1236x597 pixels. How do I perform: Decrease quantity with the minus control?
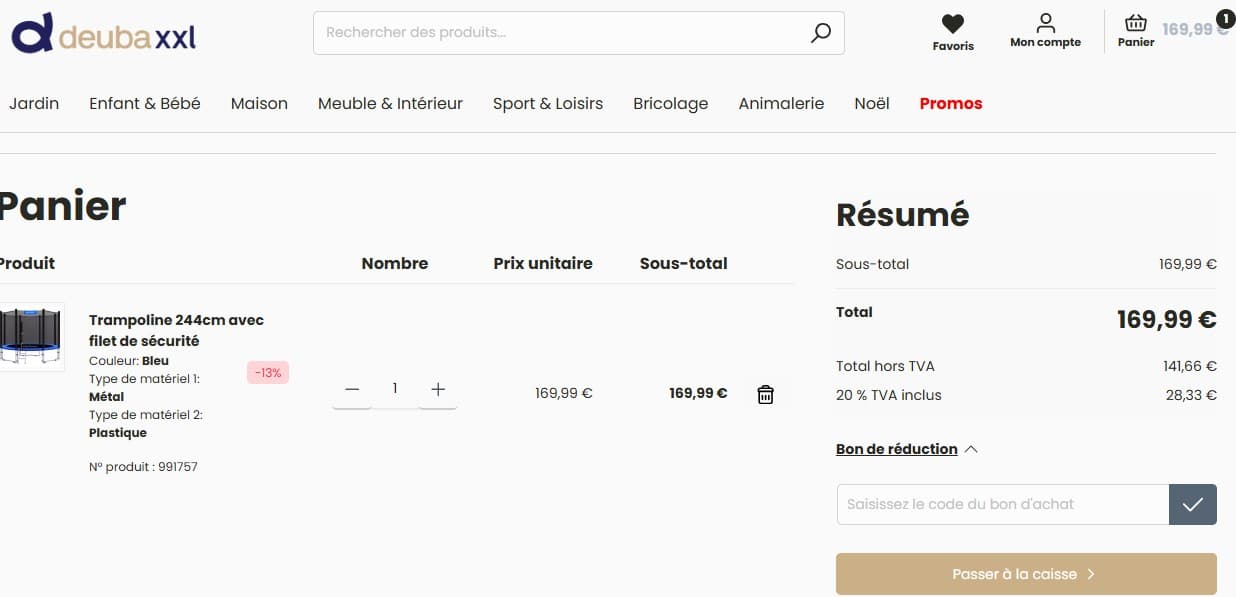(x=351, y=389)
